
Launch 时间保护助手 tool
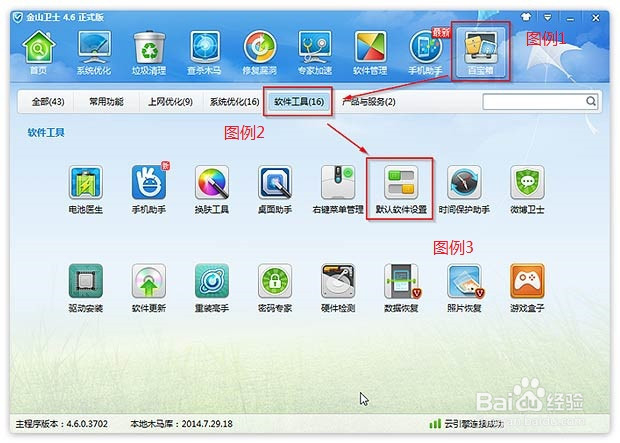pos(464,189)
